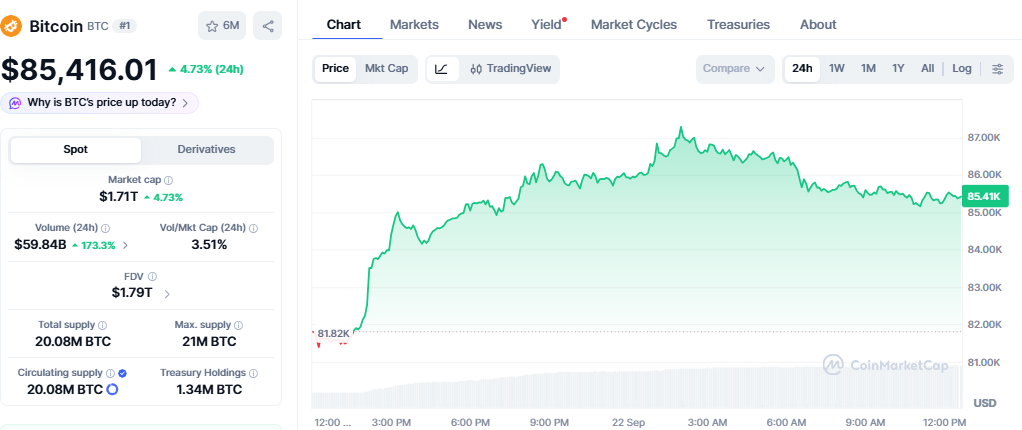
Task: Toggle the Mkt Cap chart view
Action: point(387,69)
